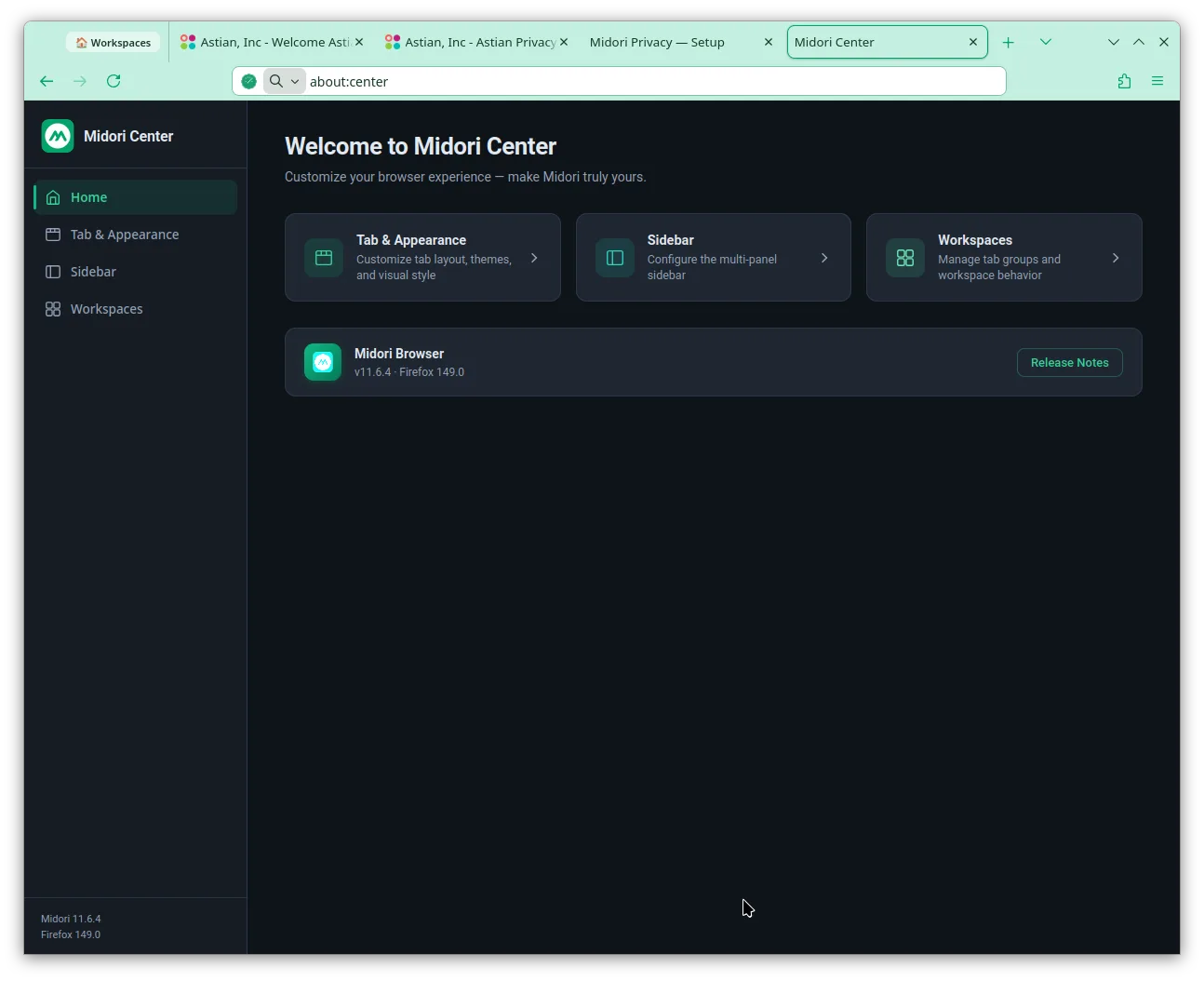Go forward with the forward arrow

coord(80,81)
